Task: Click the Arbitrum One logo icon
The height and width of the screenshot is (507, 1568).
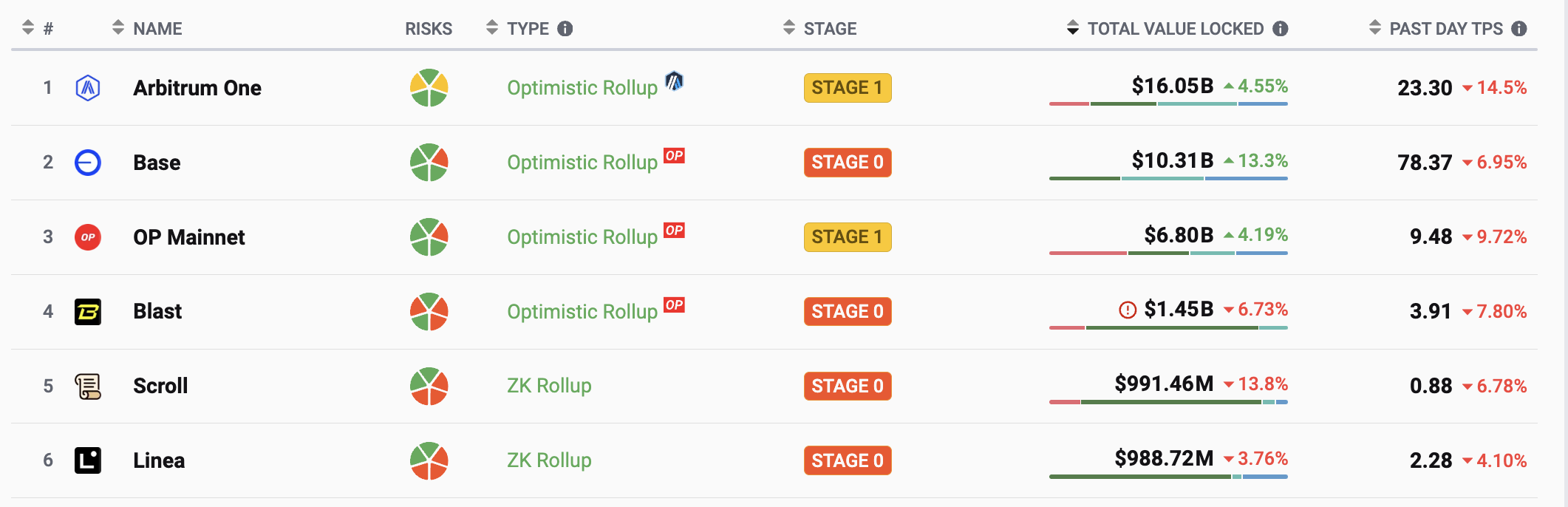Action: [x=88, y=88]
